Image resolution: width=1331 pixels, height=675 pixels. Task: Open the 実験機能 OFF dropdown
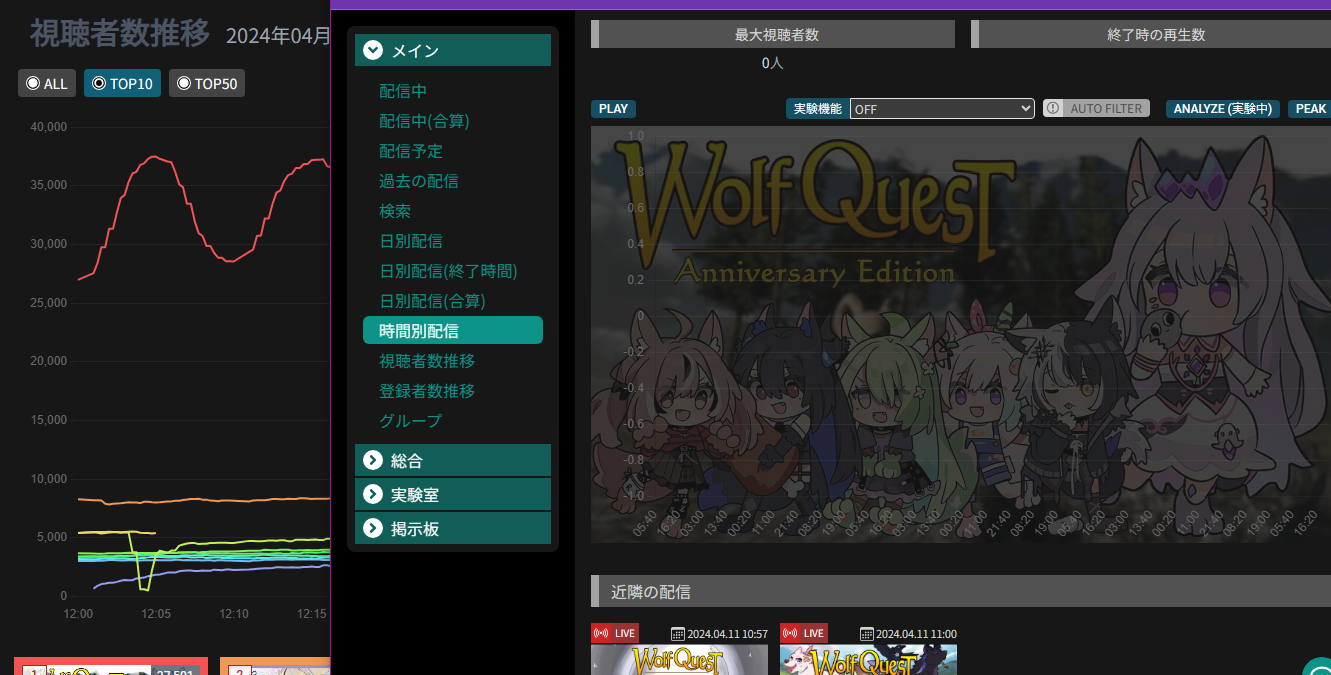click(x=942, y=109)
